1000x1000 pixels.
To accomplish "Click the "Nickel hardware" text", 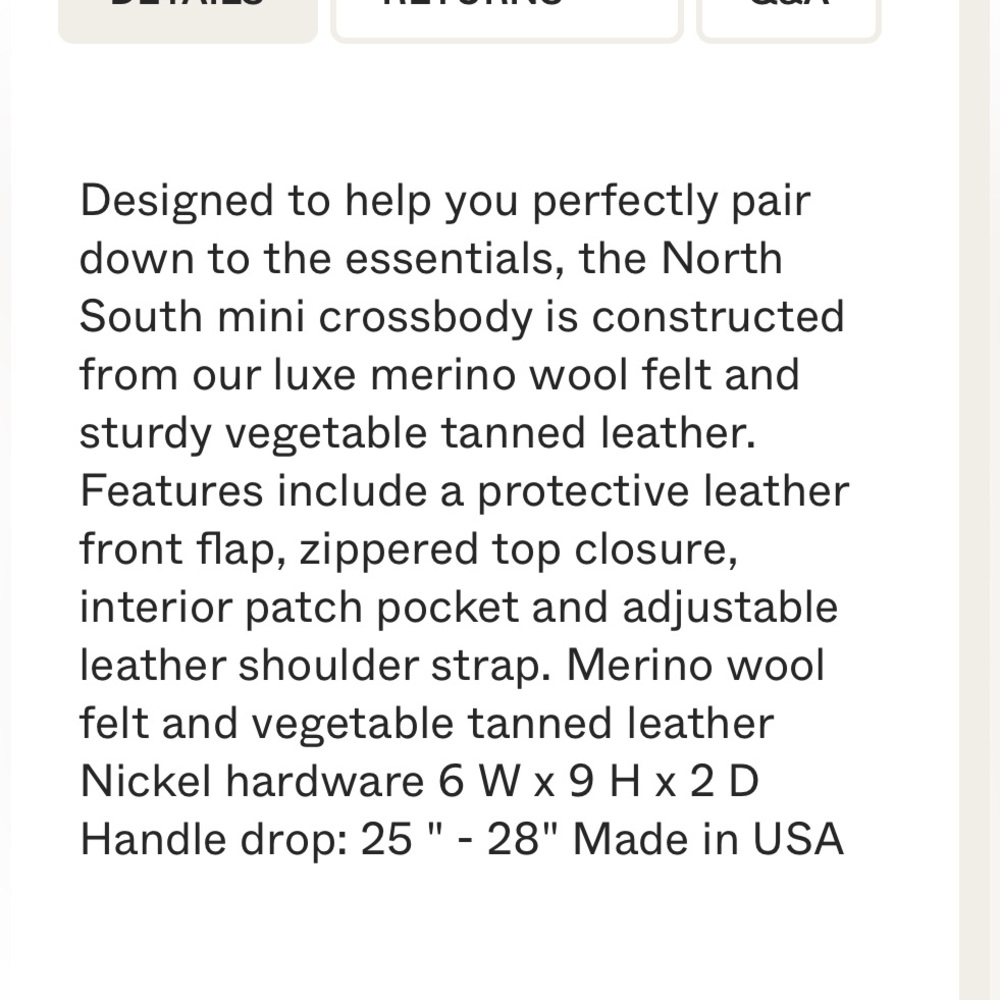I will coord(252,781).
